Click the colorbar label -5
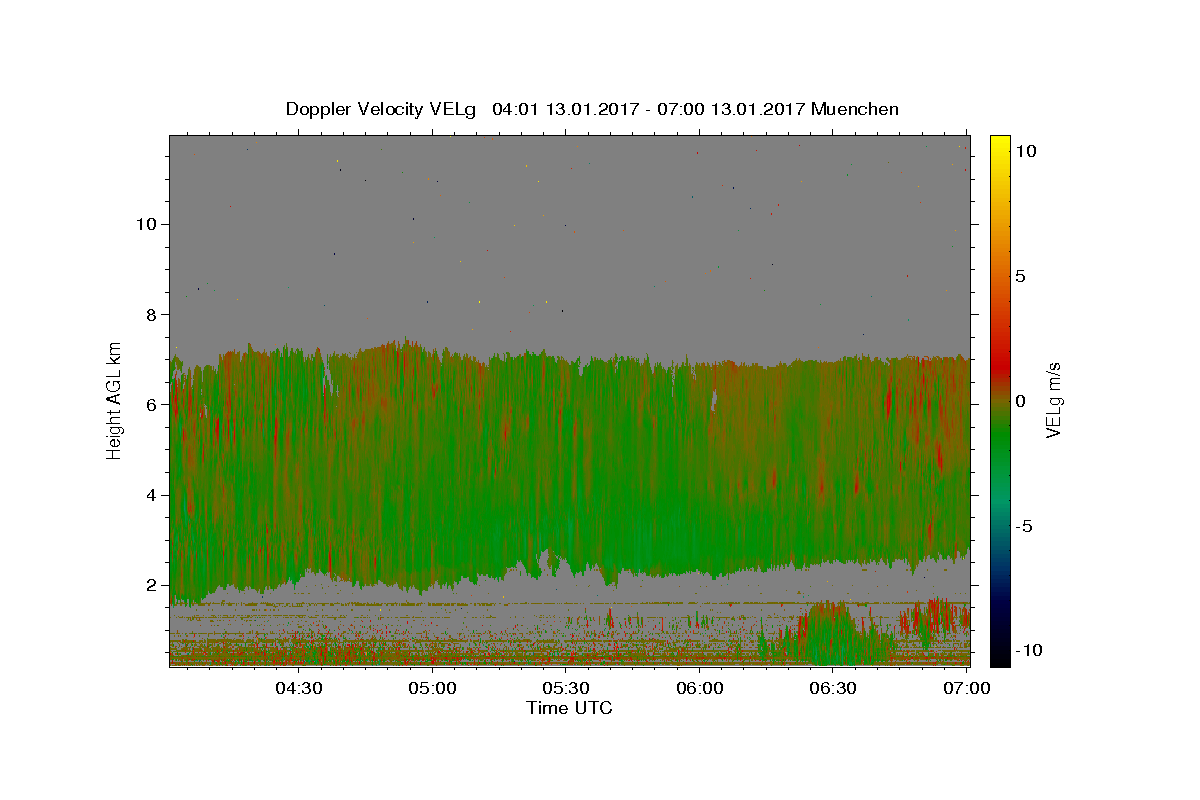Viewport: 1200px width, 800px height. tap(1024, 526)
